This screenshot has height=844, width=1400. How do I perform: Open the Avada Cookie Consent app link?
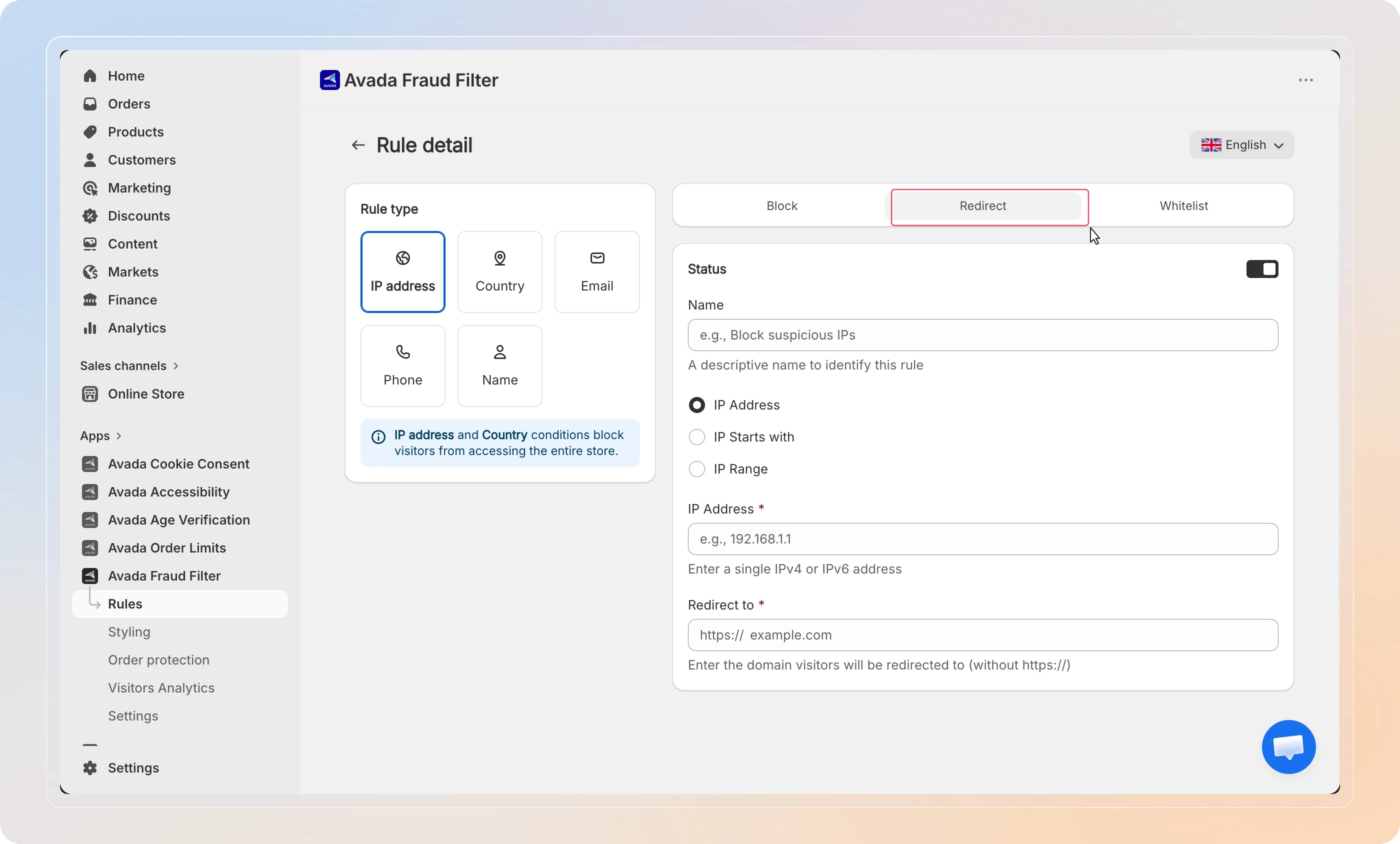coord(178,464)
